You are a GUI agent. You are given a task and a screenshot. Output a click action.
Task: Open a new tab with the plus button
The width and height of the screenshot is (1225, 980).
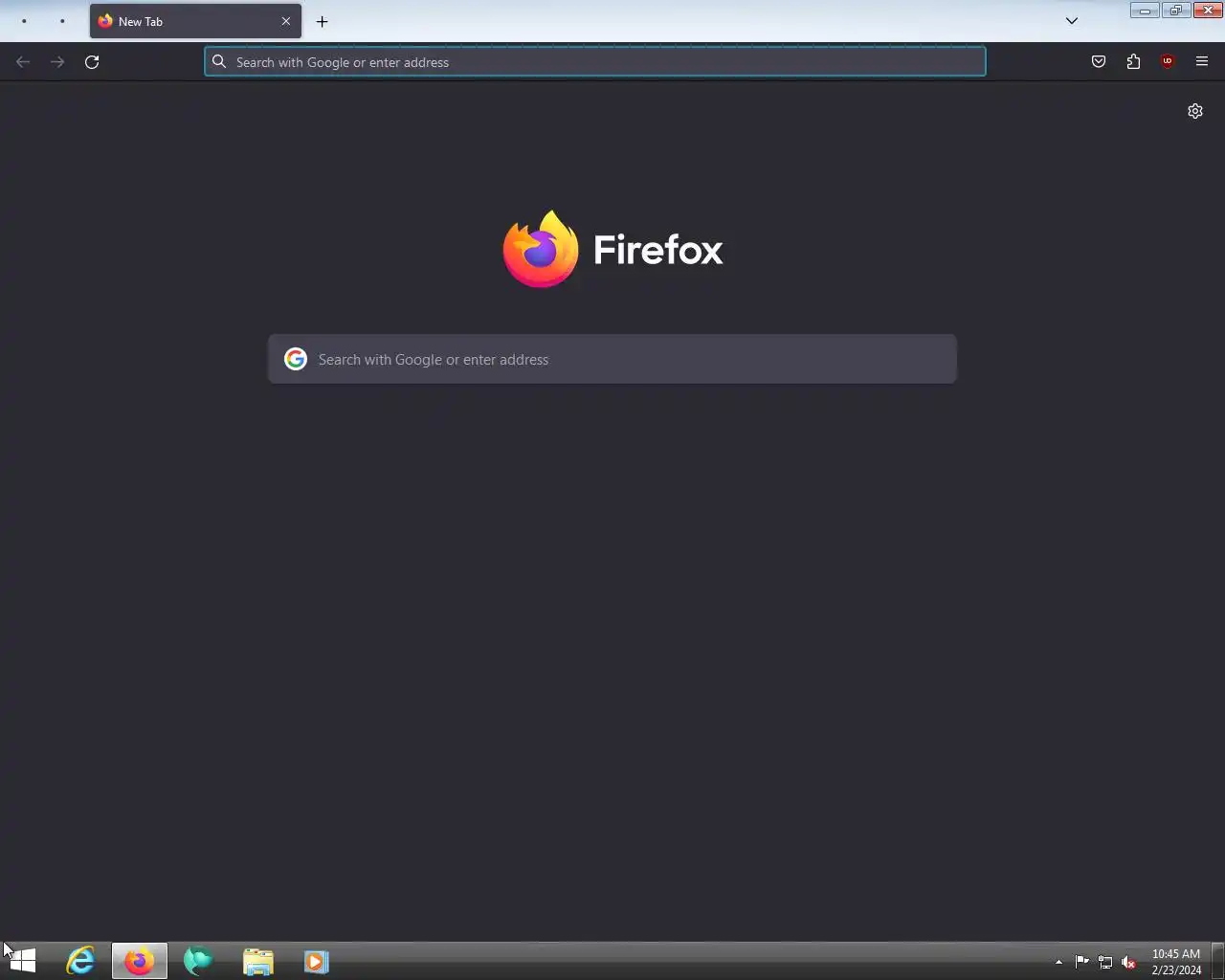[323, 21]
